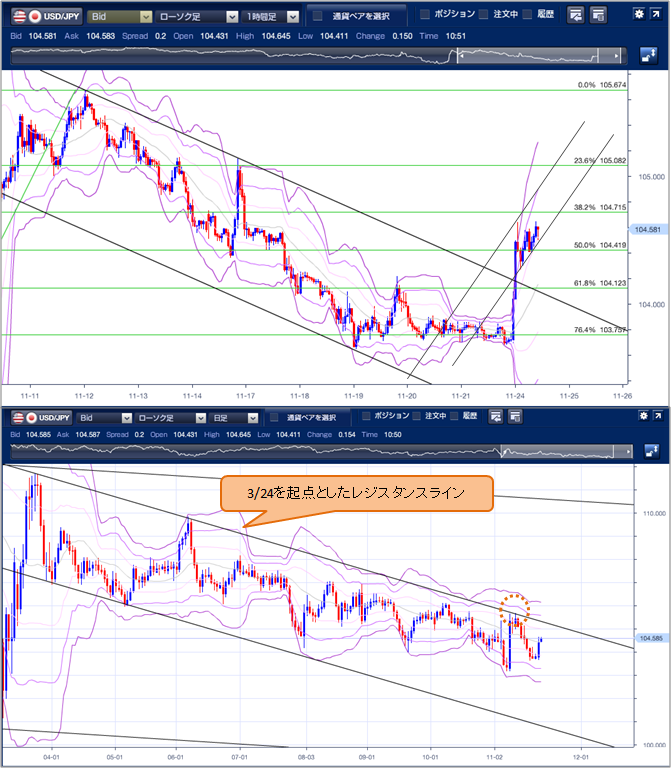The height and width of the screenshot is (768, 671).
Task: Click the 3/24 resistance line callout note
Action: point(355,492)
